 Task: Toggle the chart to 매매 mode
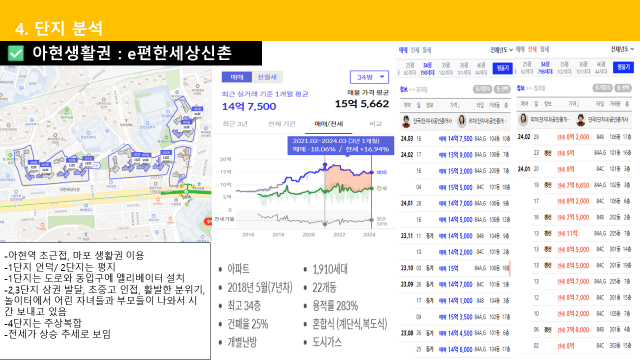[237, 77]
